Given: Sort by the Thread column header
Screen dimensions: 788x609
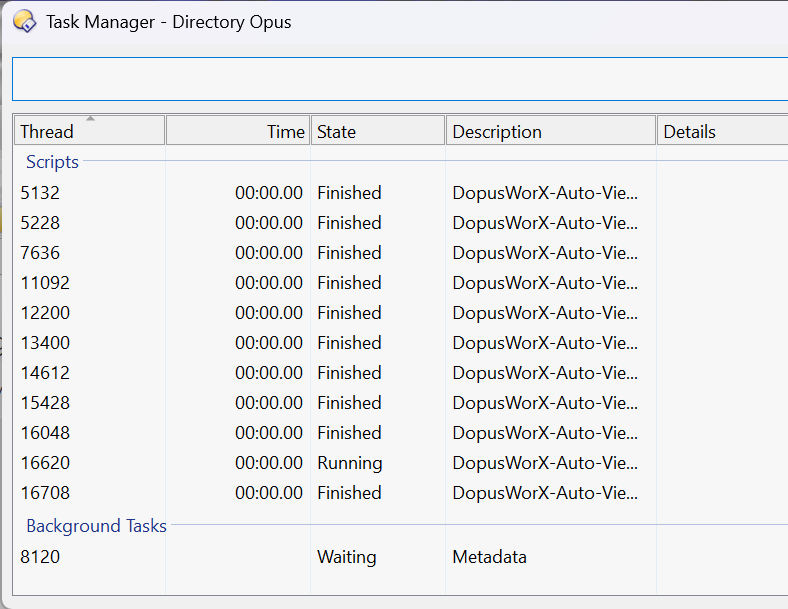Looking at the screenshot, I should point(89,131).
